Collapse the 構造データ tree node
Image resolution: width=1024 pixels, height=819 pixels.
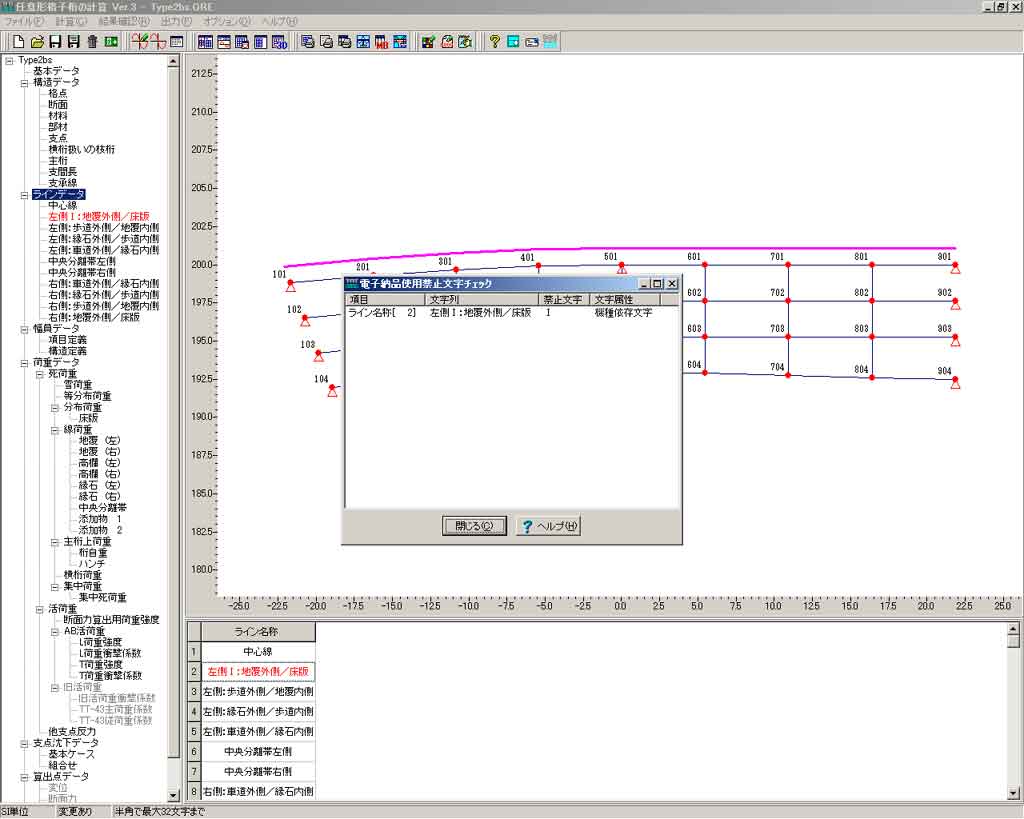pyautogui.click(x=24, y=83)
